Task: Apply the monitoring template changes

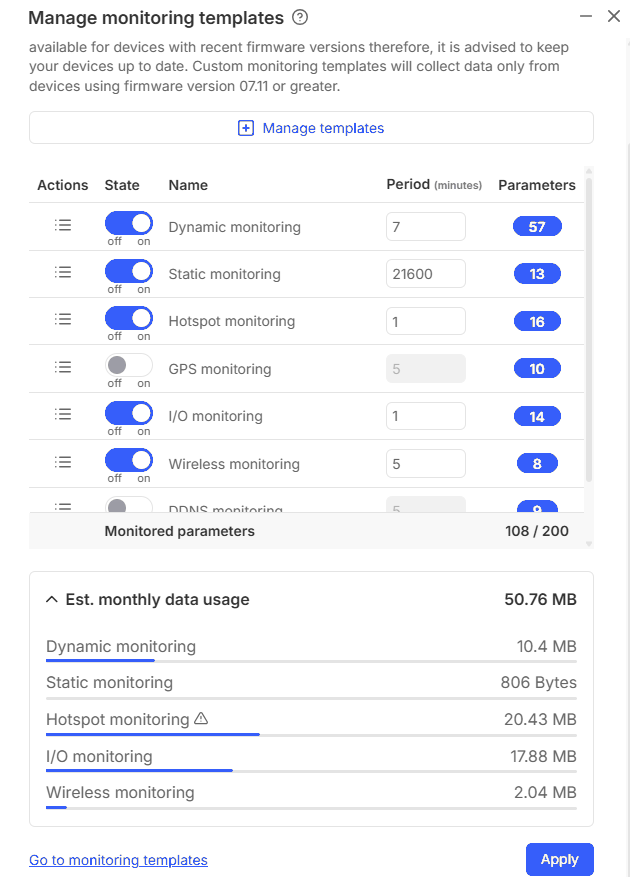Action: 559,859
